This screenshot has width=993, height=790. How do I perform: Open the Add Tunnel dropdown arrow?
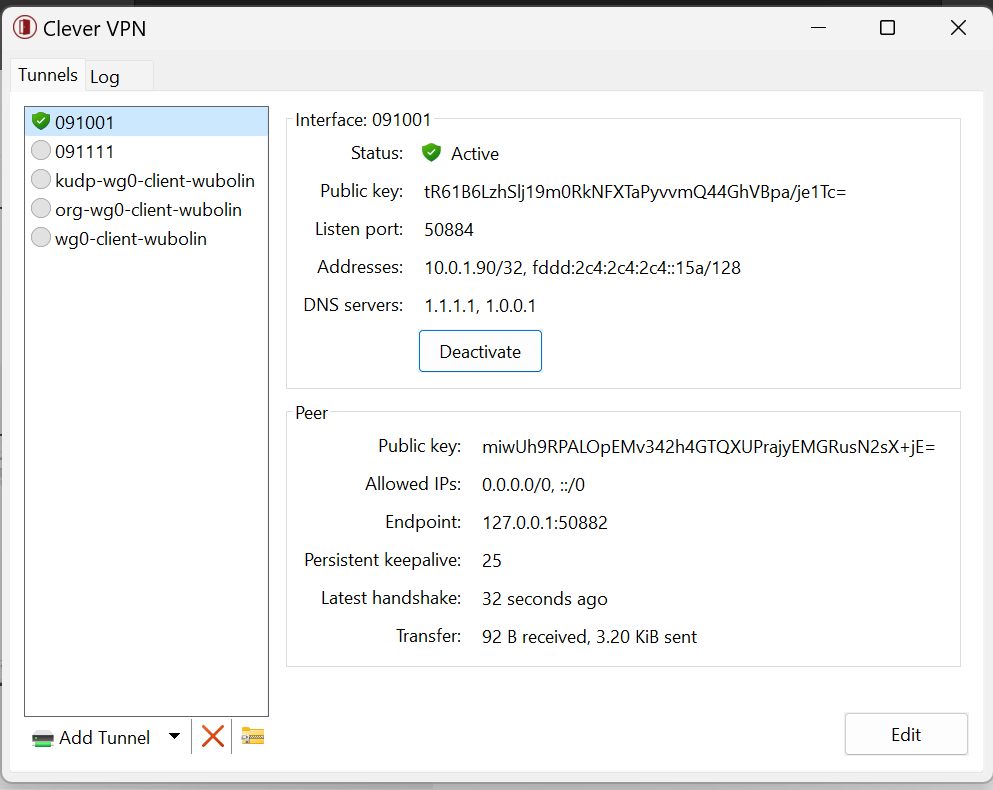[x=174, y=736]
